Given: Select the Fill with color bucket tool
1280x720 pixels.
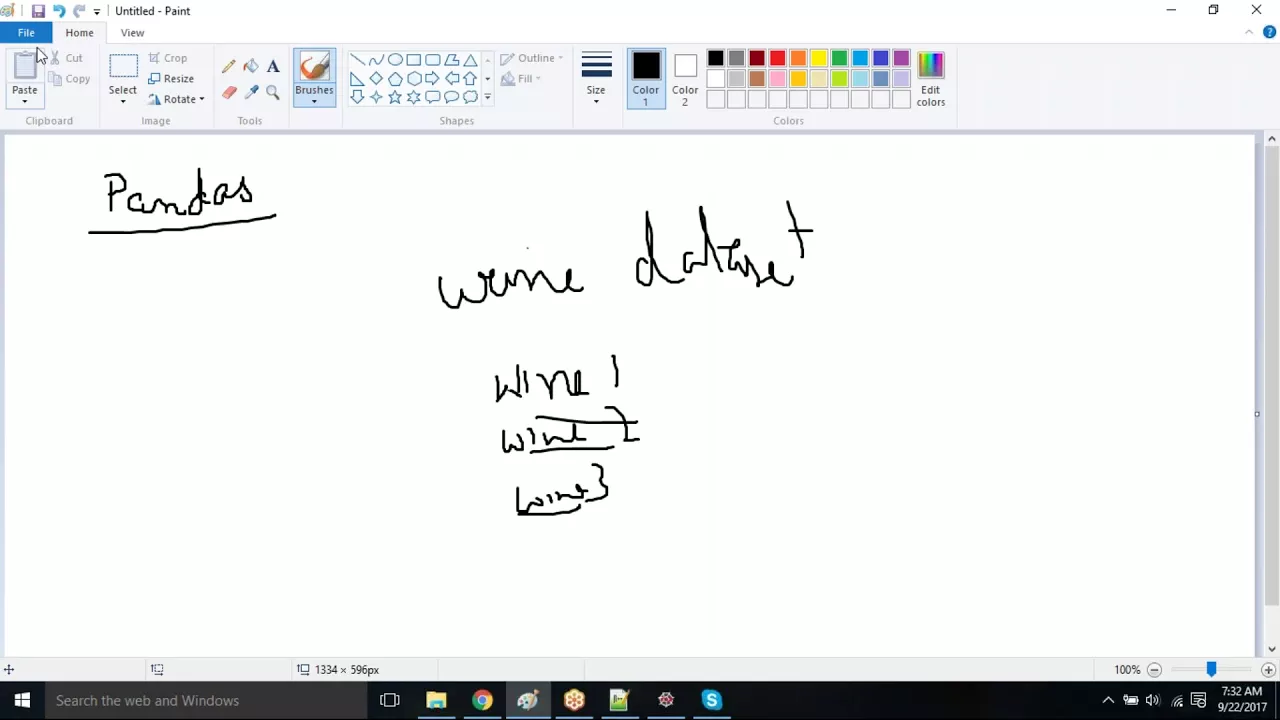Looking at the screenshot, I should [x=251, y=66].
